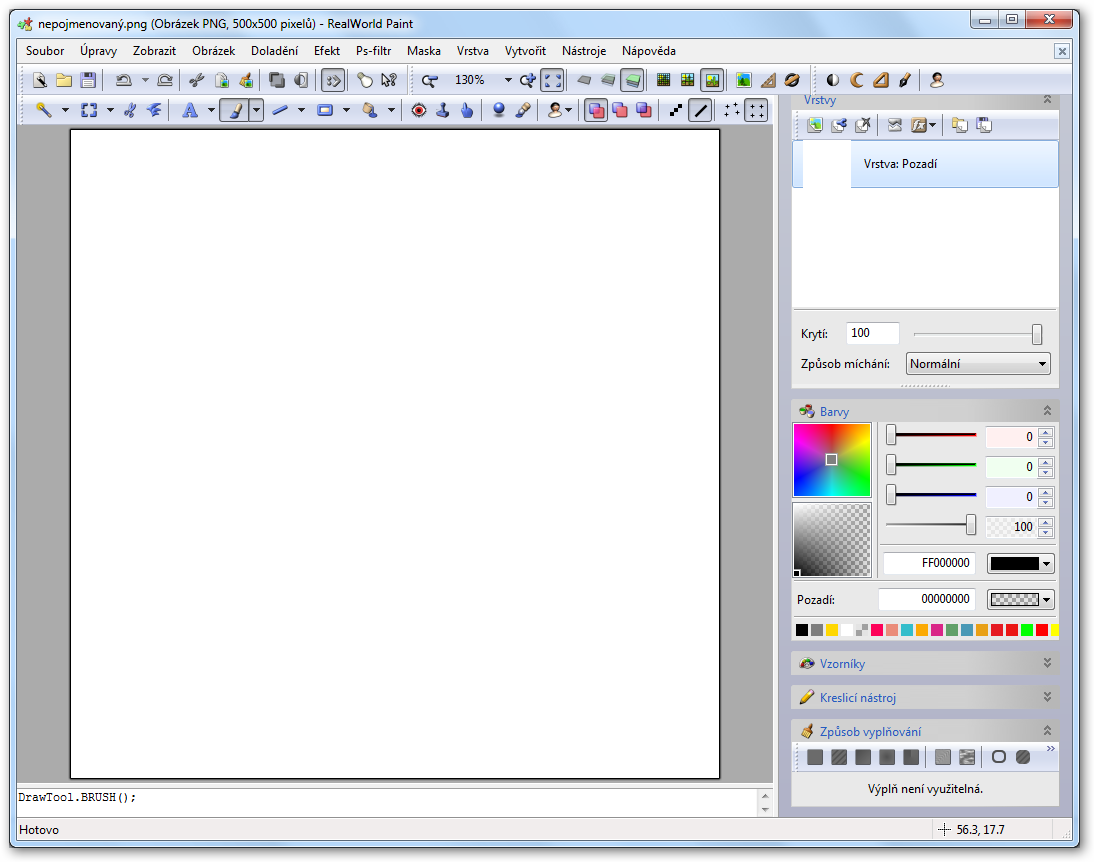Toggle the second overlapping squares blend mode
Screen dimensions: 1094x862
click(620, 110)
